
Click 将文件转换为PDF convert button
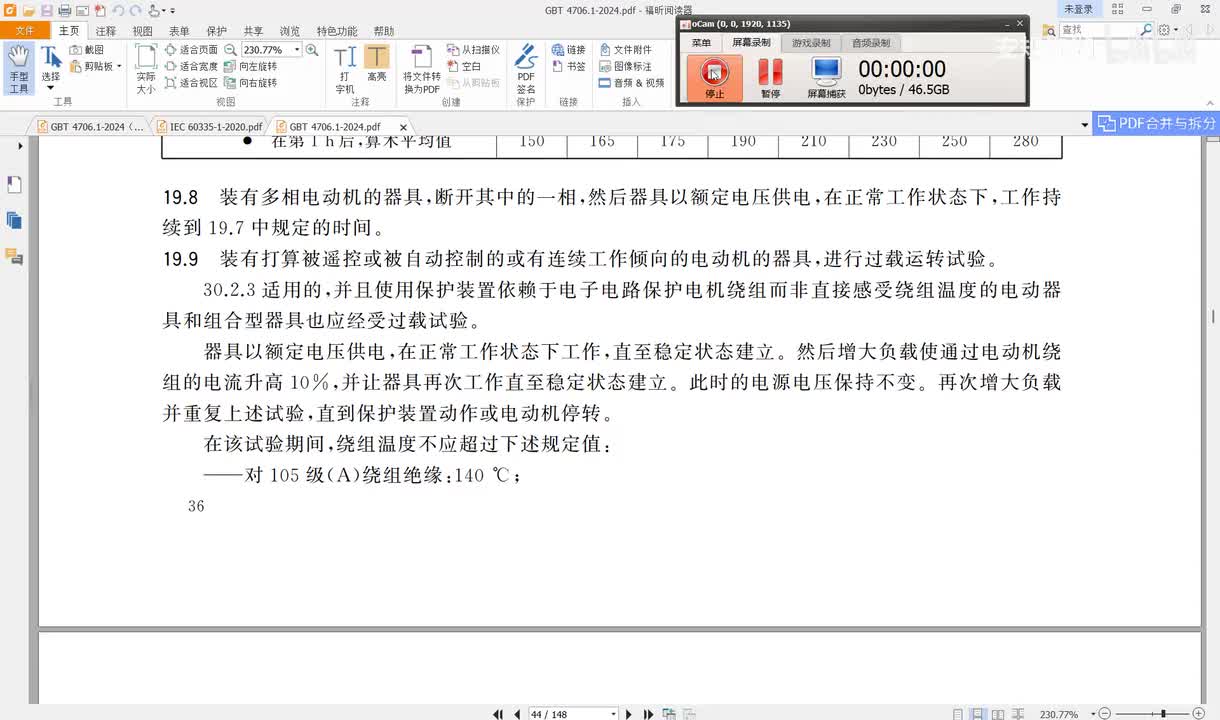pyautogui.click(x=422, y=70)
